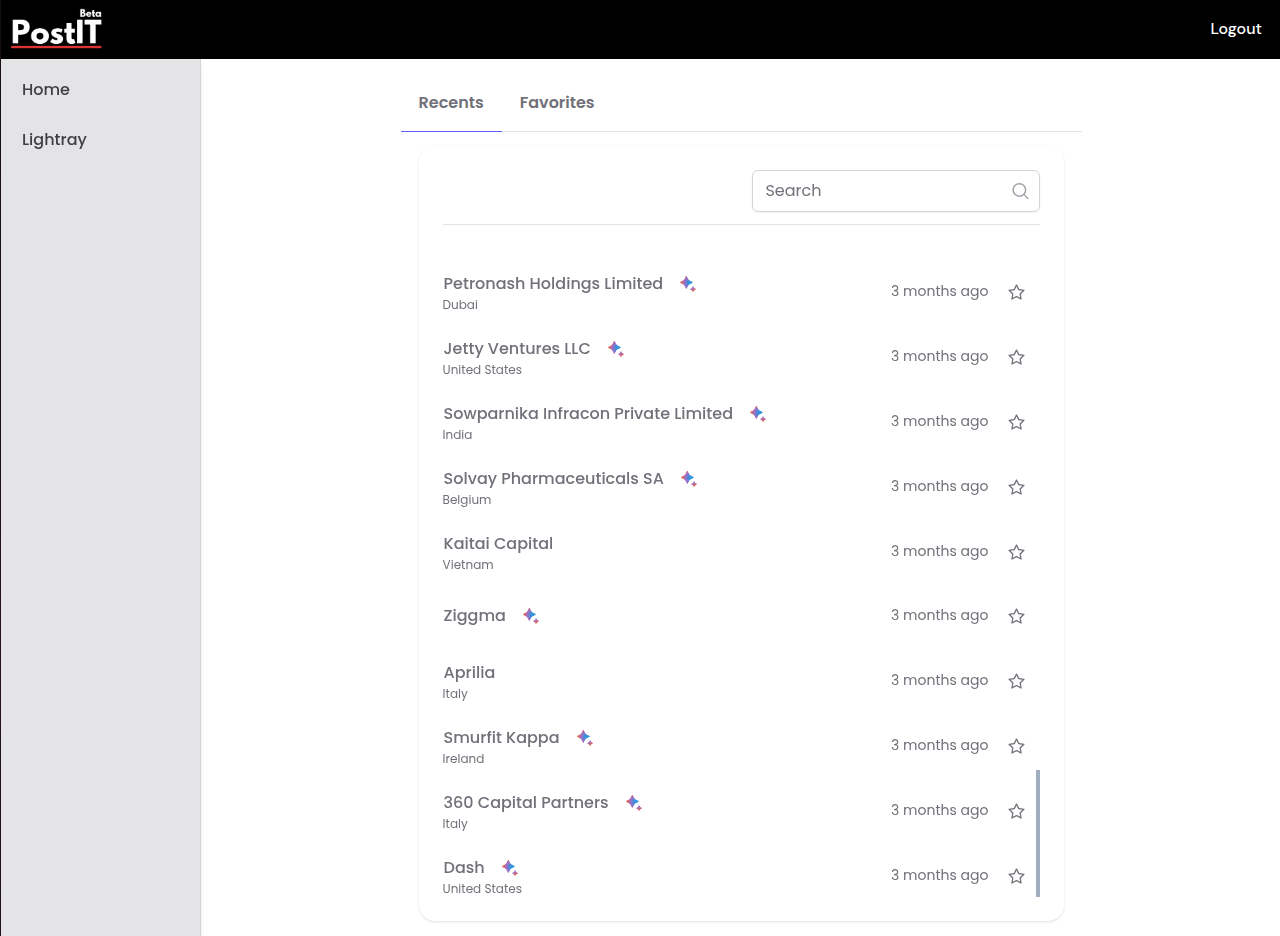Click the list's vertical scrollbar thumb
The height and width of the screenshot is (936, 1280).
1038,833
